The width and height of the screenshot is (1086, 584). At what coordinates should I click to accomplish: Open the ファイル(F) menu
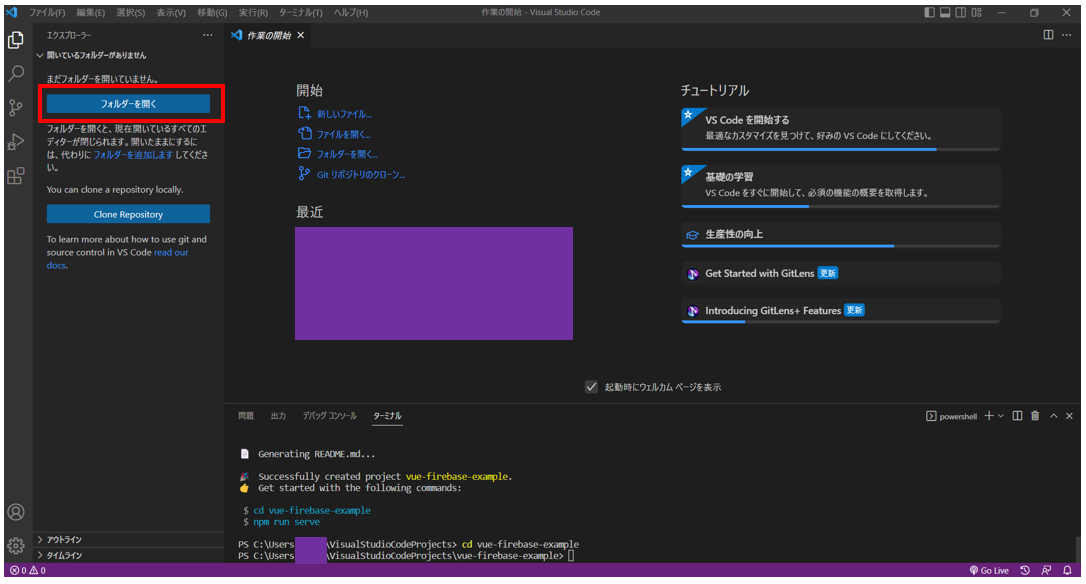coord(47,12)
